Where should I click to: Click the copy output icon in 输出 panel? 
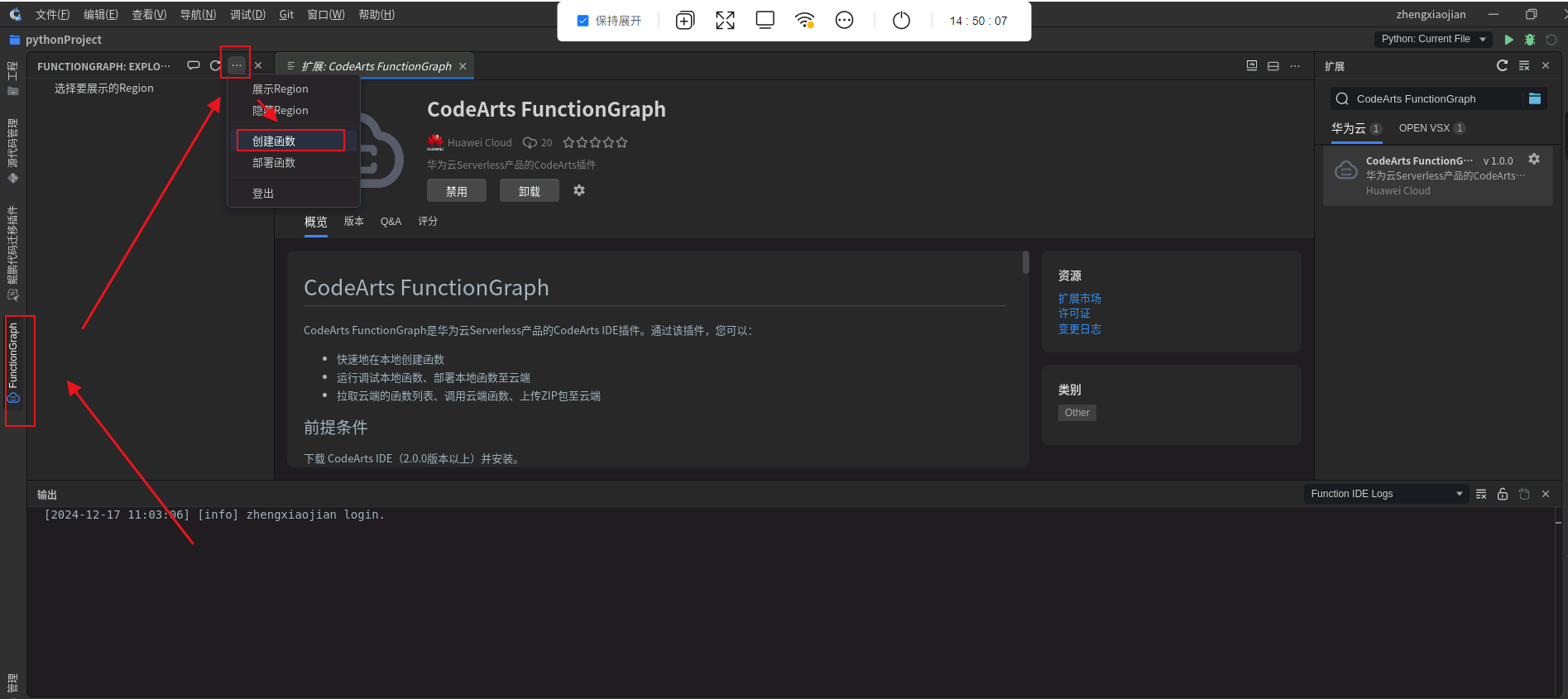(x=1524, y=494)
